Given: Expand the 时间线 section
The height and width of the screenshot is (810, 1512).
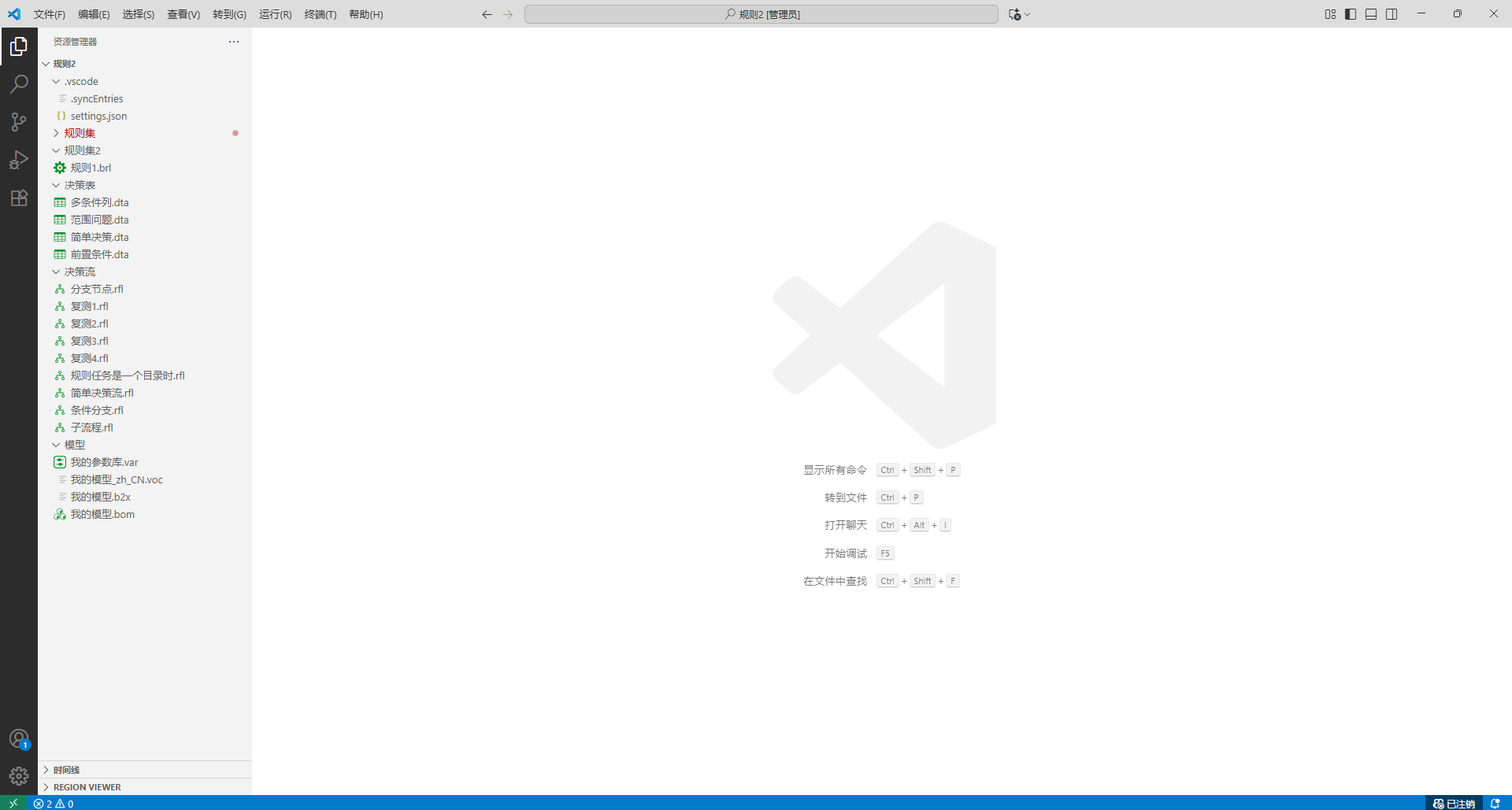Looking at the screenshot, I should (66, 770).
